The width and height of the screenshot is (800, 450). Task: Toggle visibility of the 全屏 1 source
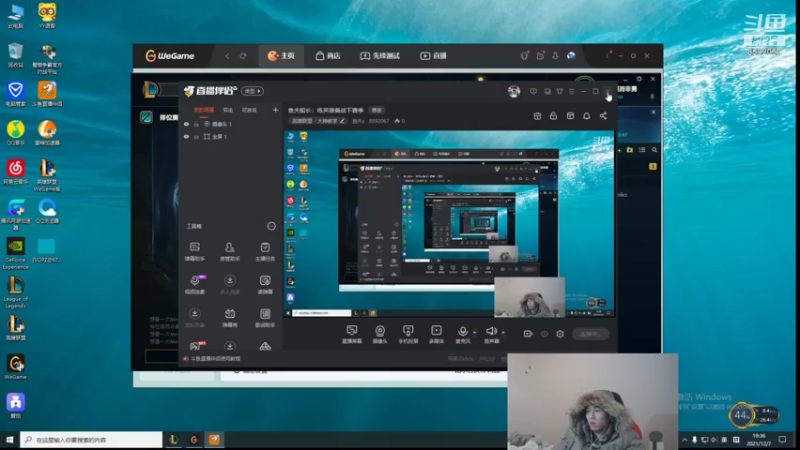[186, 137]
